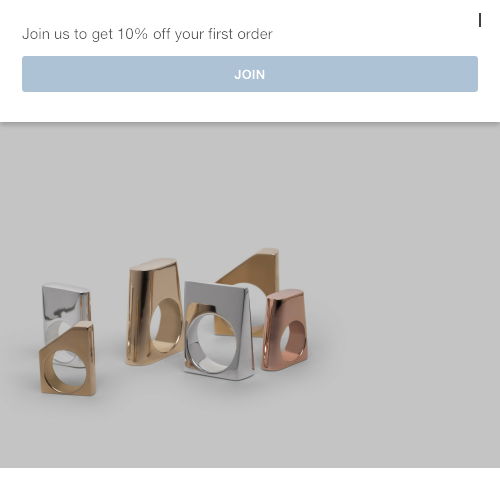Select the rose gold ring in photo
This screenshot has width=500, height=500.
284,330
